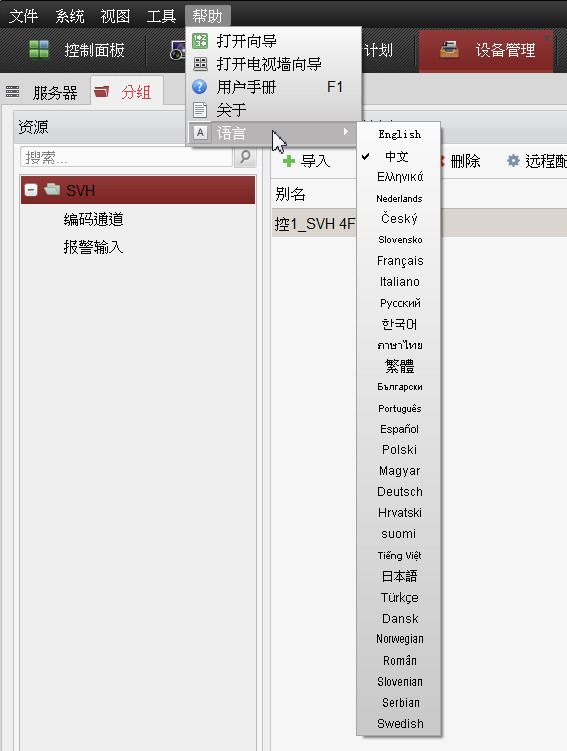
Task: Click the 设备管理 device icon
Action: [x=449, y=49]
